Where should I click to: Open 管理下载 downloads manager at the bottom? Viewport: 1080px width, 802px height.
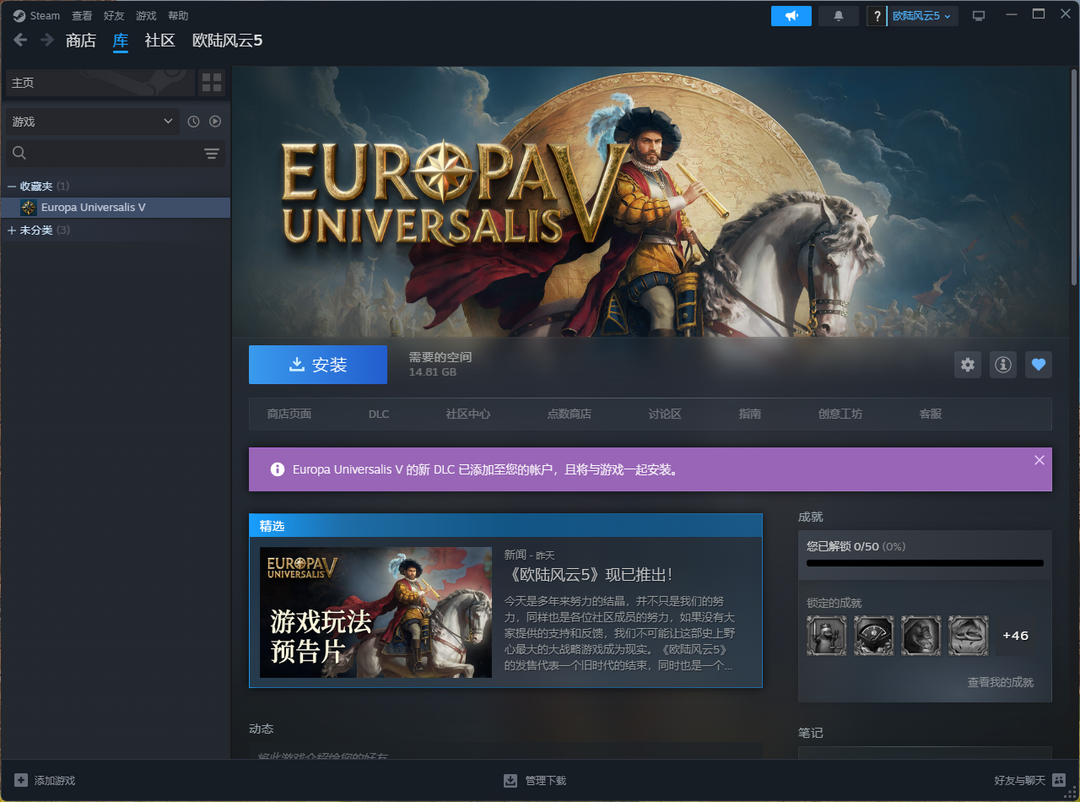[x=535, y=780]
